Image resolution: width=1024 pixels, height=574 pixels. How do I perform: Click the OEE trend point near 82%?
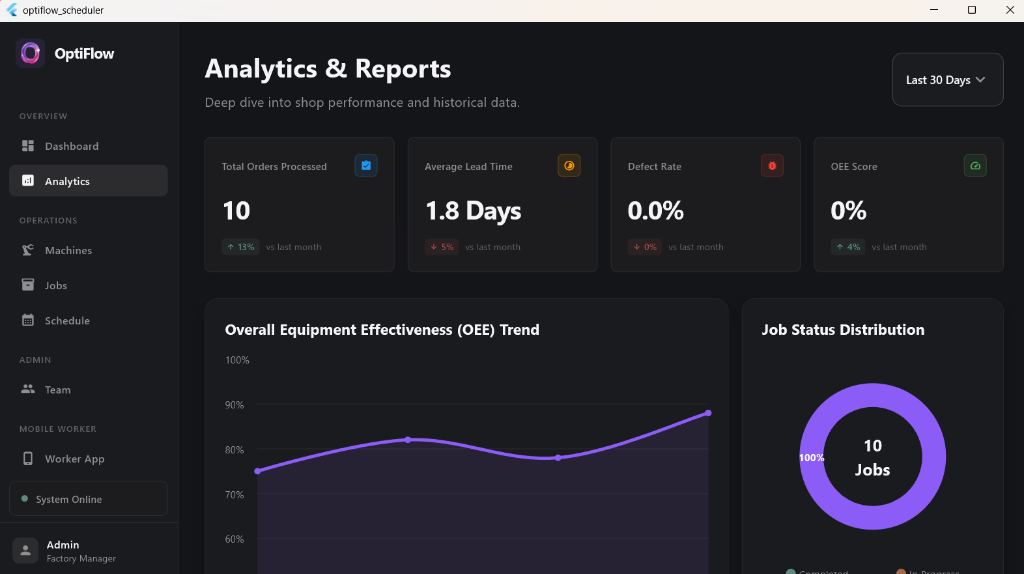pos(408,439)
